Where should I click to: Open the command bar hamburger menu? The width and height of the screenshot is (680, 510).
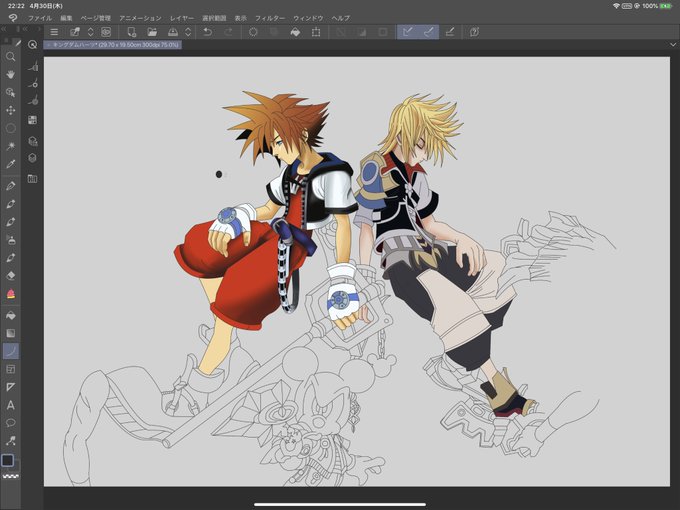pos(54,32)
